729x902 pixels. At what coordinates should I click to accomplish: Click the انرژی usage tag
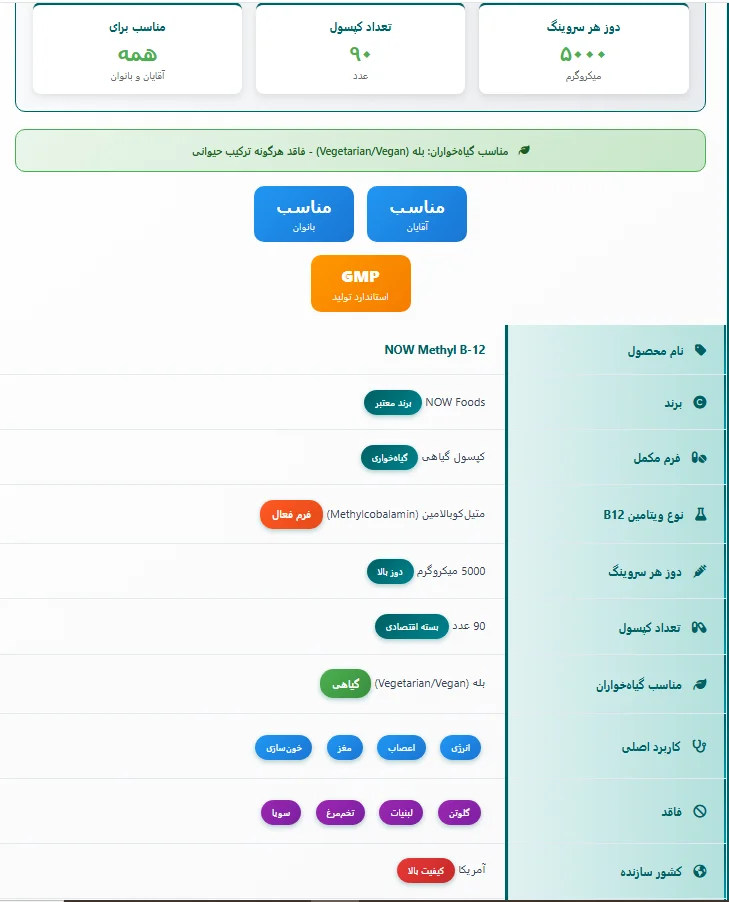coord(460,747)
